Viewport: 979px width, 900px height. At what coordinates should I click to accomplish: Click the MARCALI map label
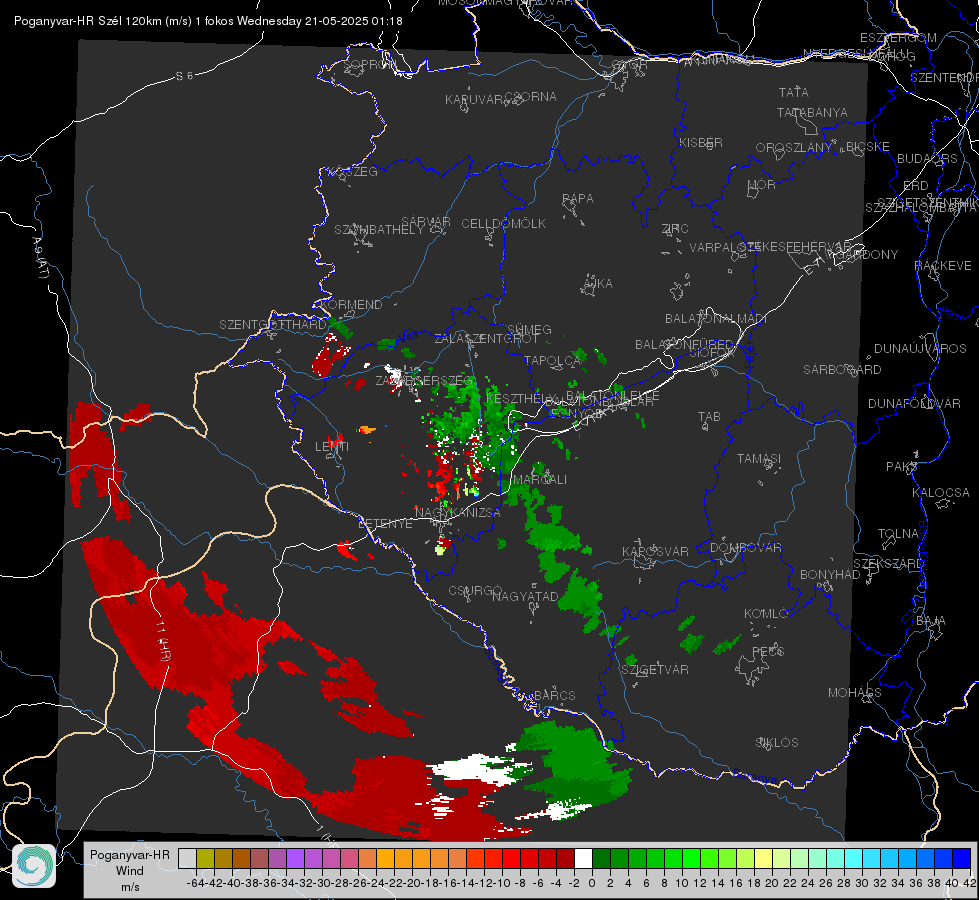(539, 480)
